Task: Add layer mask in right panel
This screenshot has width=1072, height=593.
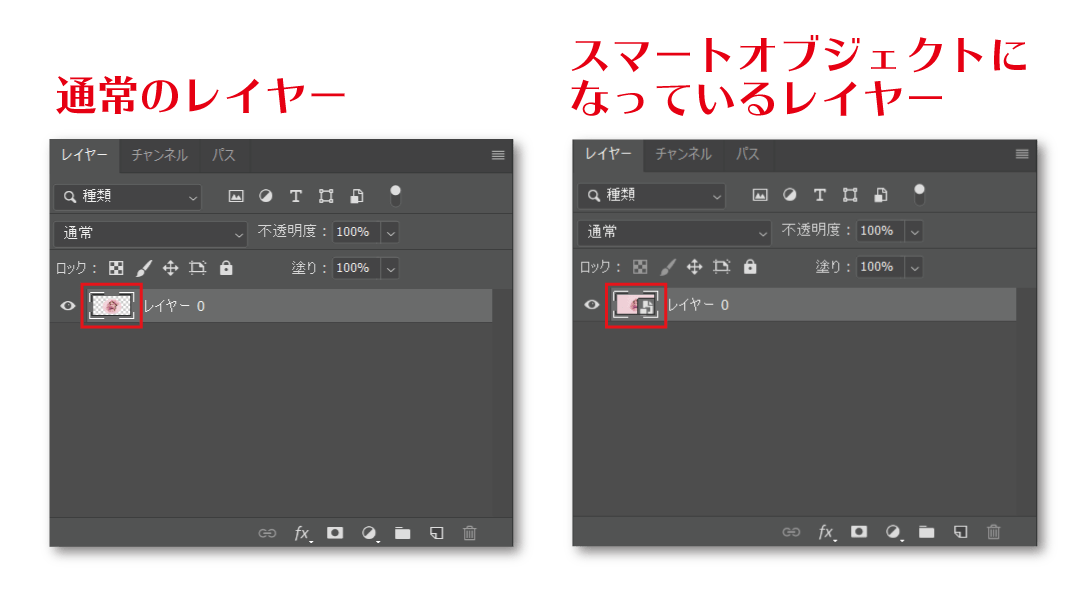Action: [859, 531]
